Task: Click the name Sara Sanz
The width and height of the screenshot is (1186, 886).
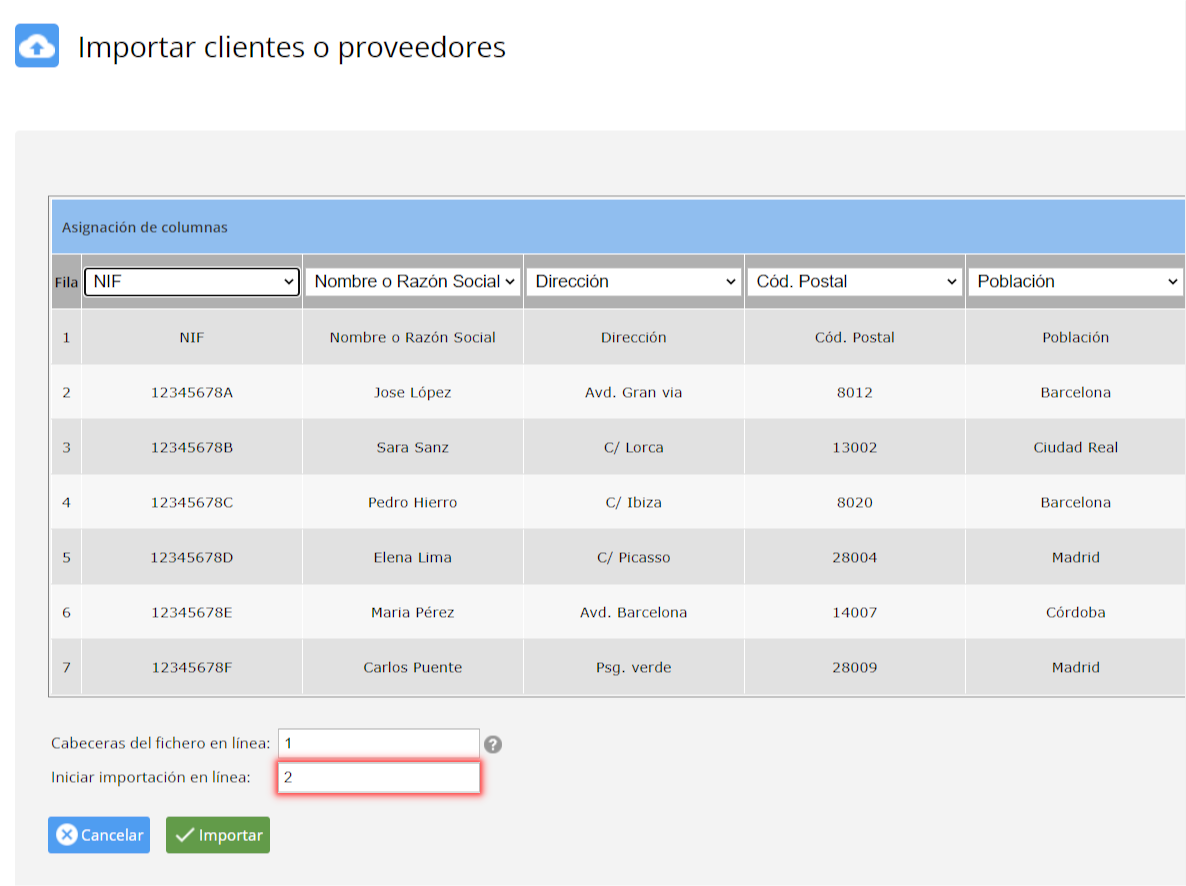Action: tap(413, 447)
